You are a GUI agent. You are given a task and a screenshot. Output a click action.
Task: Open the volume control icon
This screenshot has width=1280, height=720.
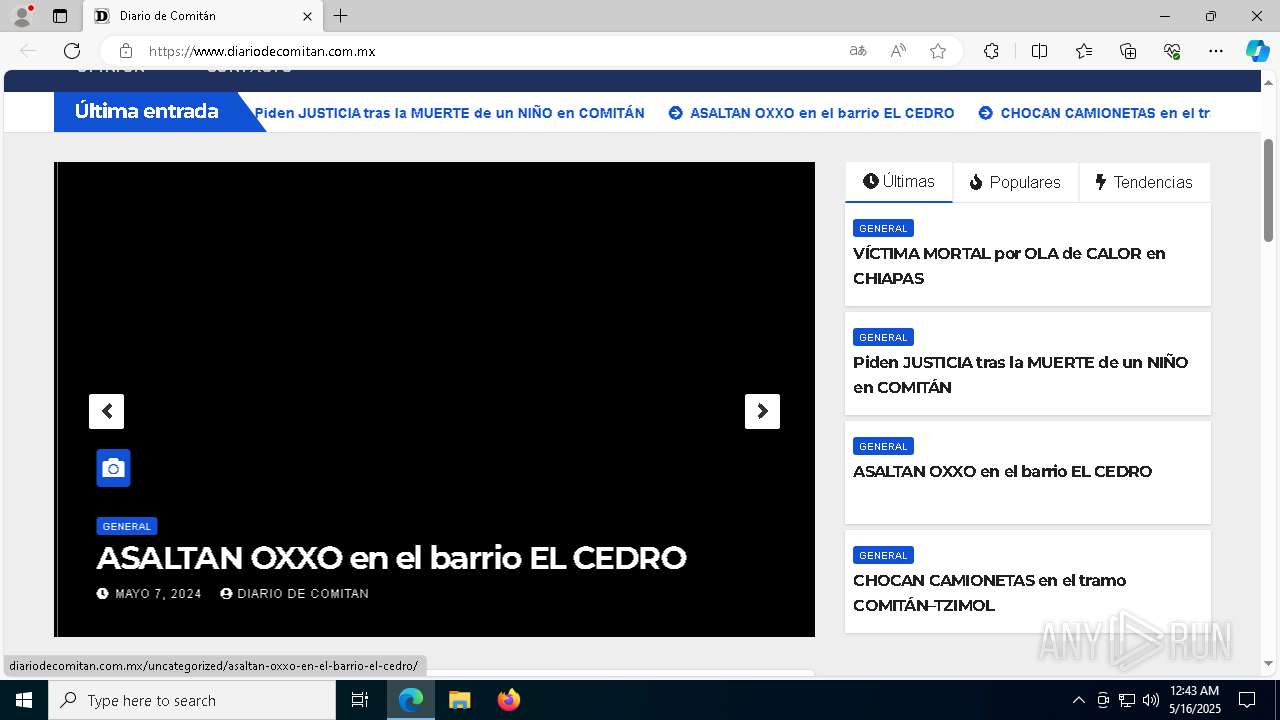pyautogui.click(x=1151, y=700)
